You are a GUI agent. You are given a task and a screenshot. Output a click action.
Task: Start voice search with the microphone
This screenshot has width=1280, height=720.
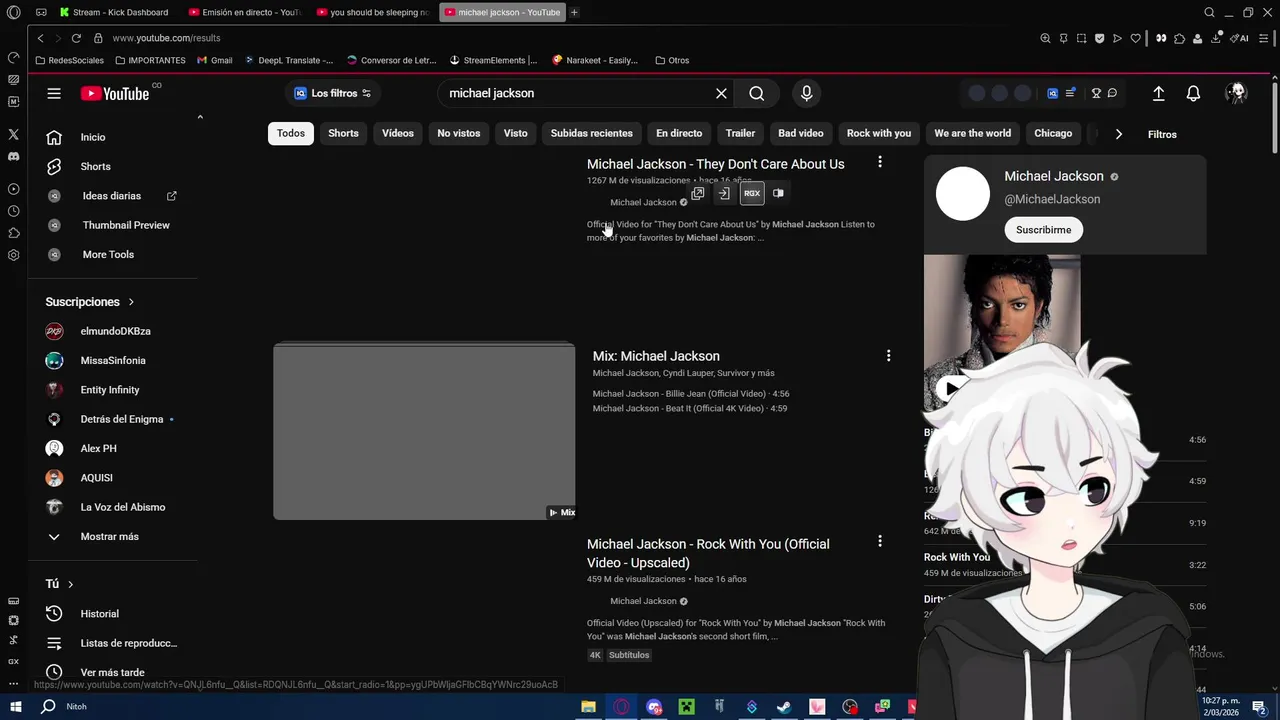pyautogui.click(x=807, y=93)
